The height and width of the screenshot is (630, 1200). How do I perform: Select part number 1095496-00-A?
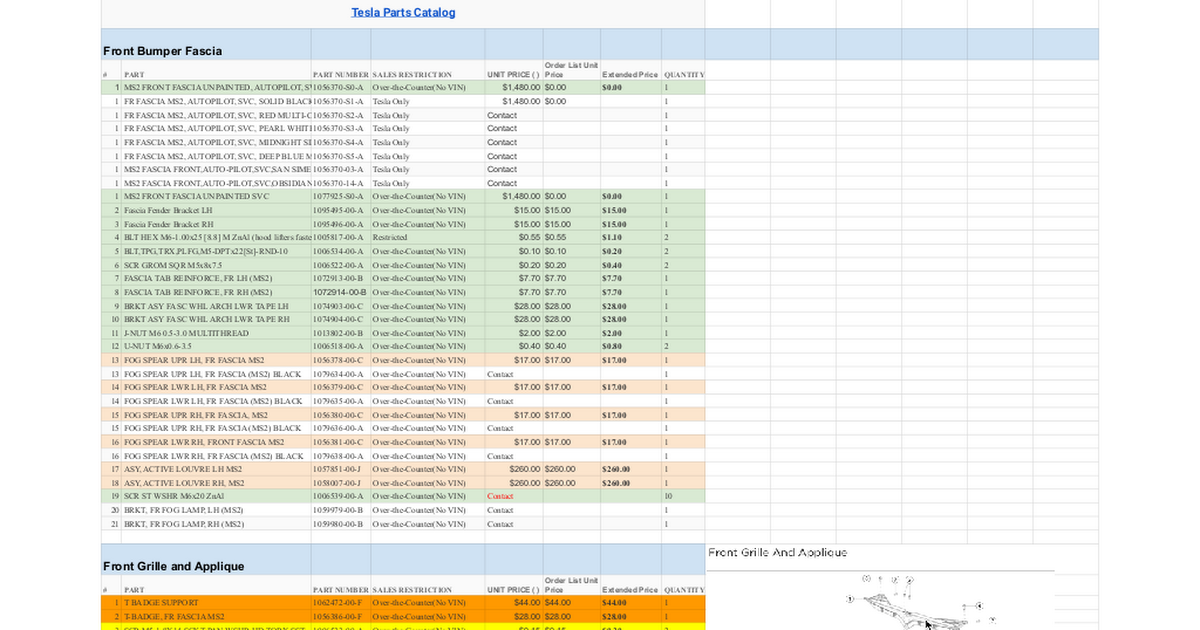pos(341,224)
